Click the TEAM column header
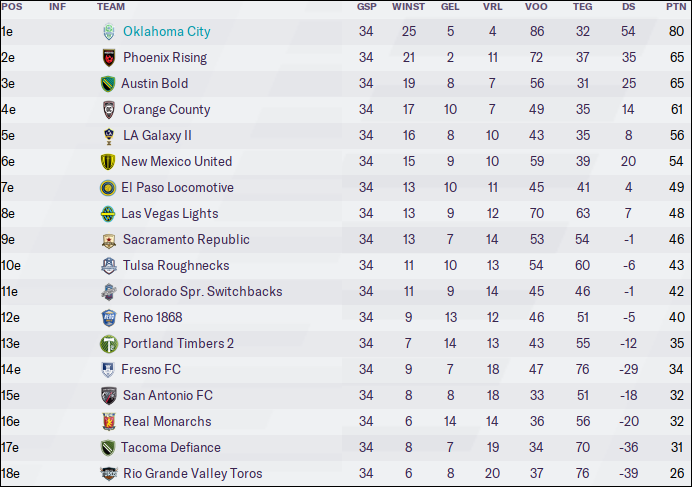The image size is (692, 487). click(111, 7)
